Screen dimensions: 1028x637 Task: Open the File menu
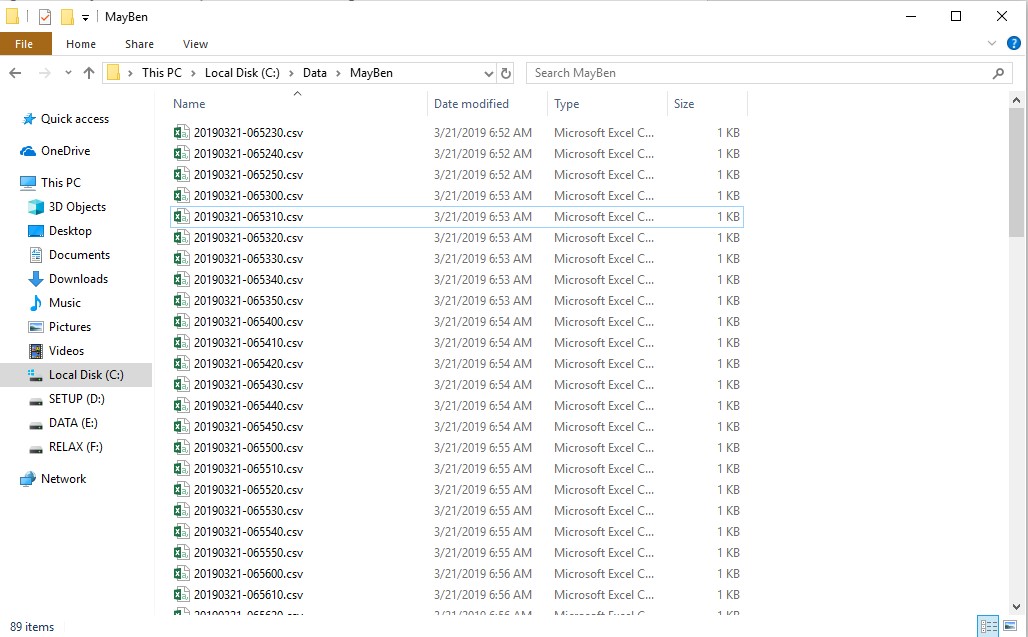tap(24, 44)
